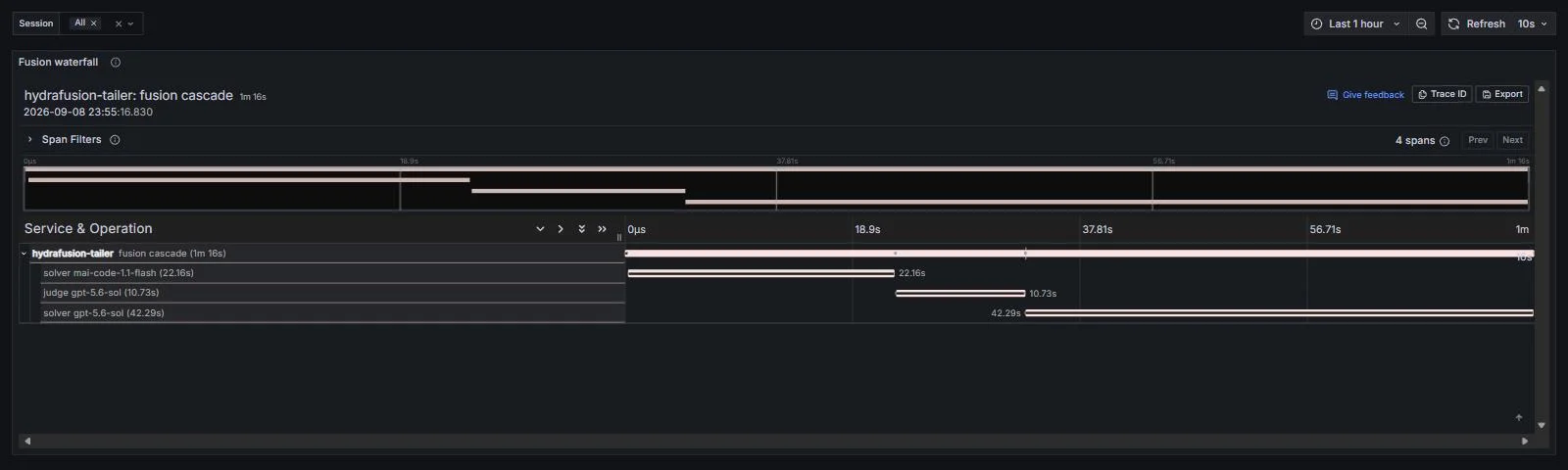This screenshot has width=1568, height=470.
Task: Select judge gpt-5.6-sol span row
Action: pos(332,293)
